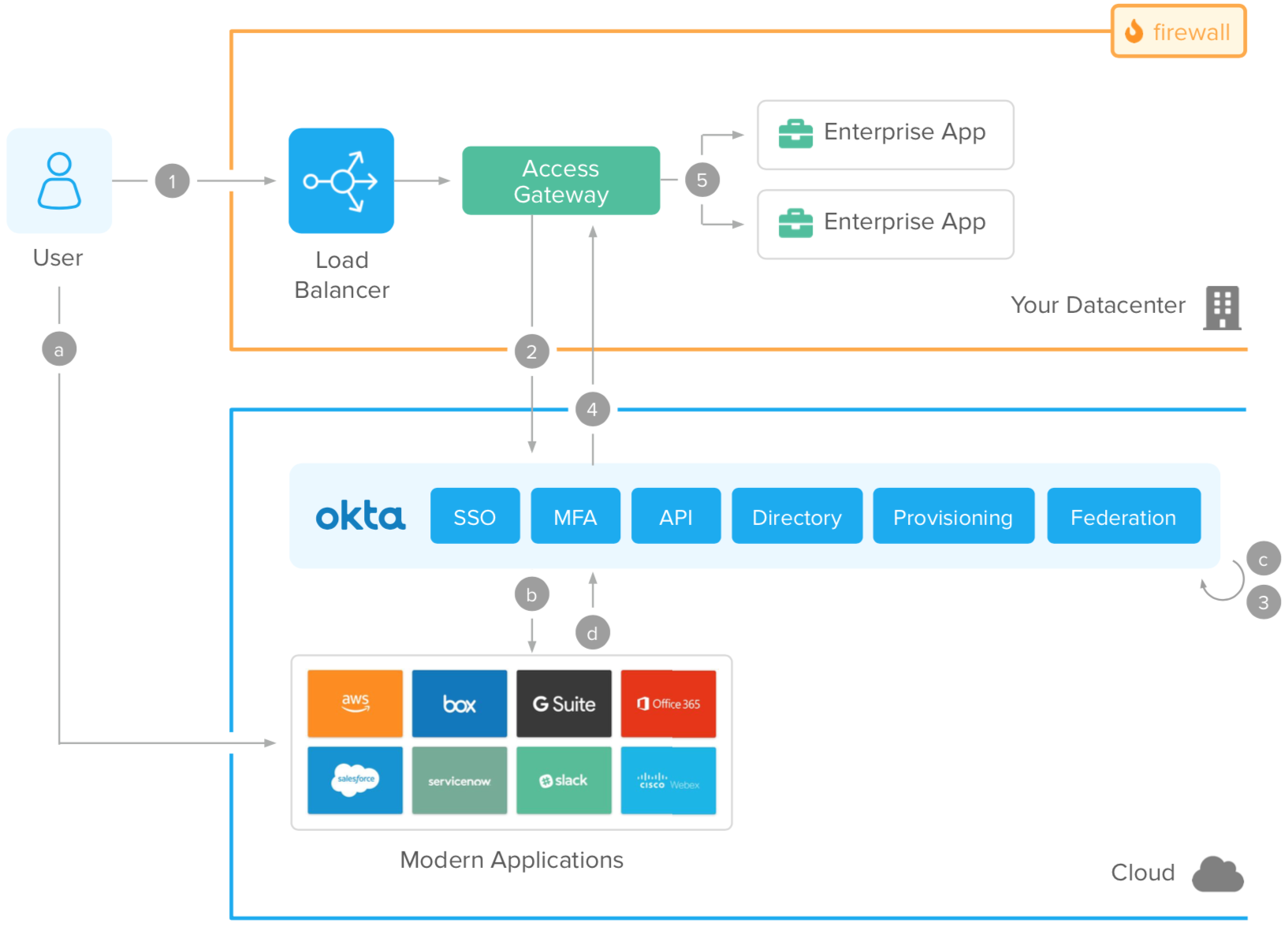Click the step 5 circle marker

pos(702,180)
